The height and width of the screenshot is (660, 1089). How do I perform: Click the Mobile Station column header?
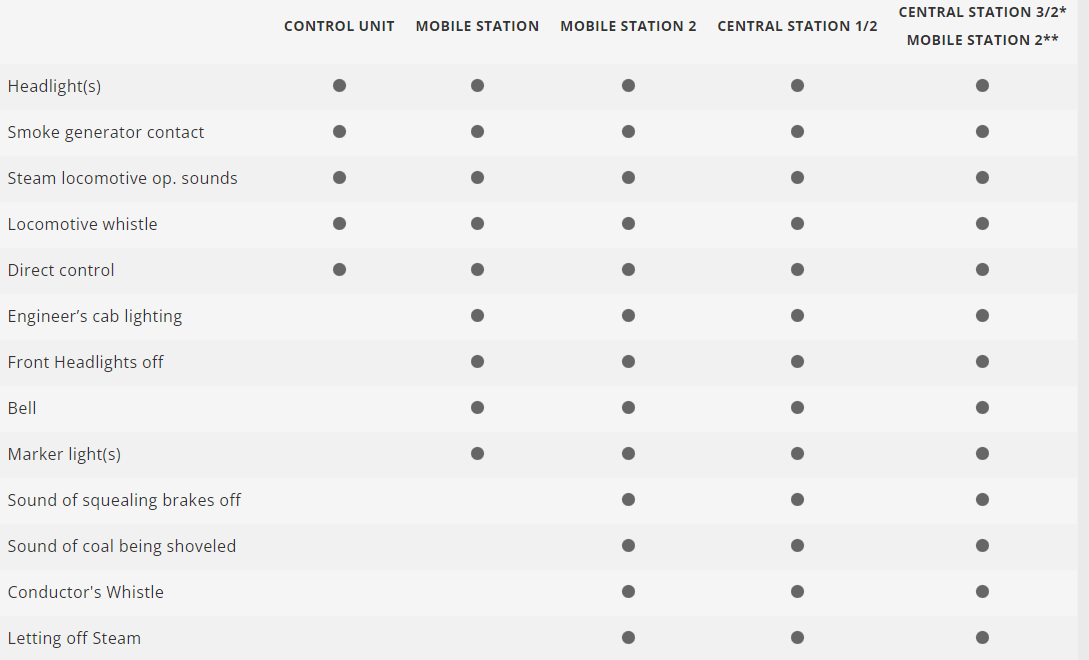[x=477, y=26]
